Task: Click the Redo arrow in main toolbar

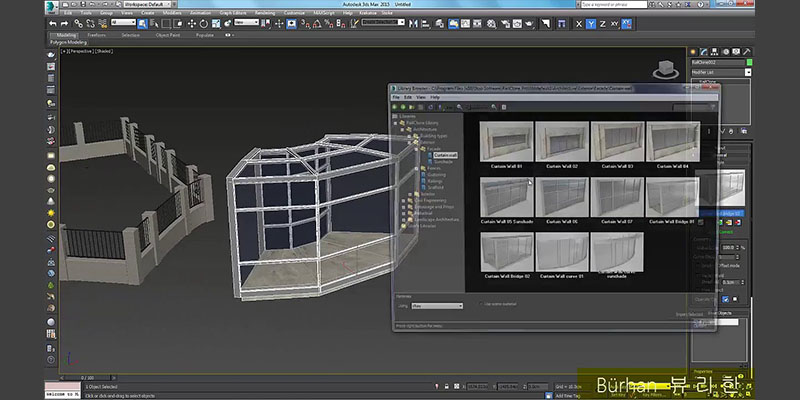Action: pyautogui.click(x=64, y=23)
